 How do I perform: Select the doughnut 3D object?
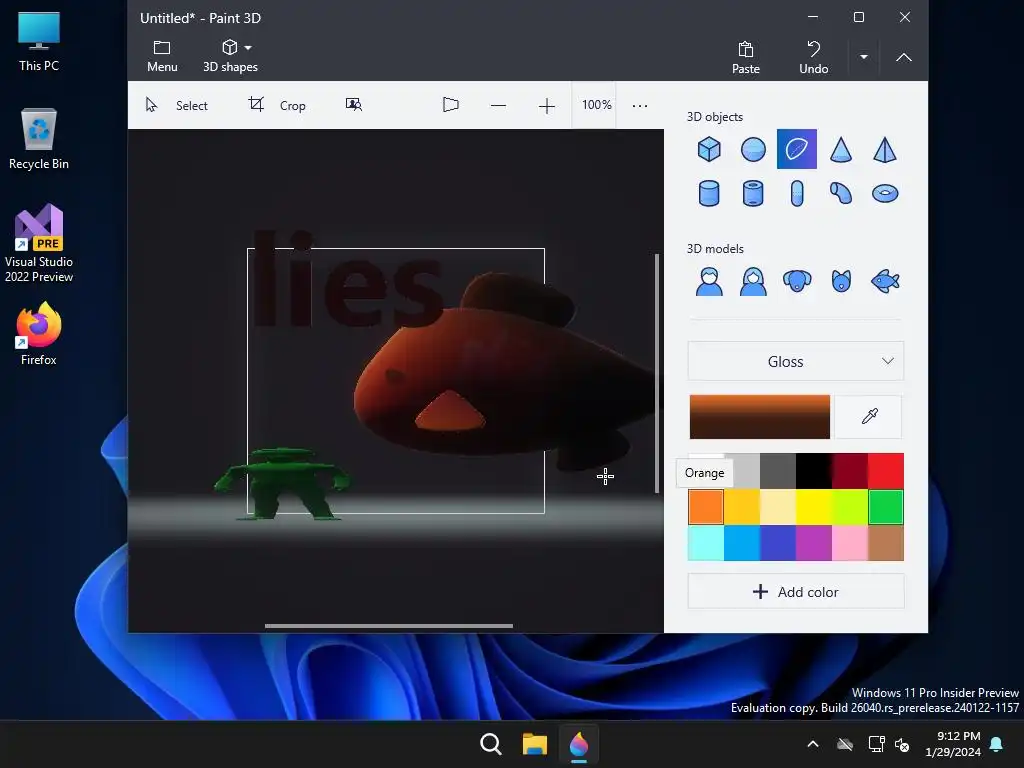885,193
